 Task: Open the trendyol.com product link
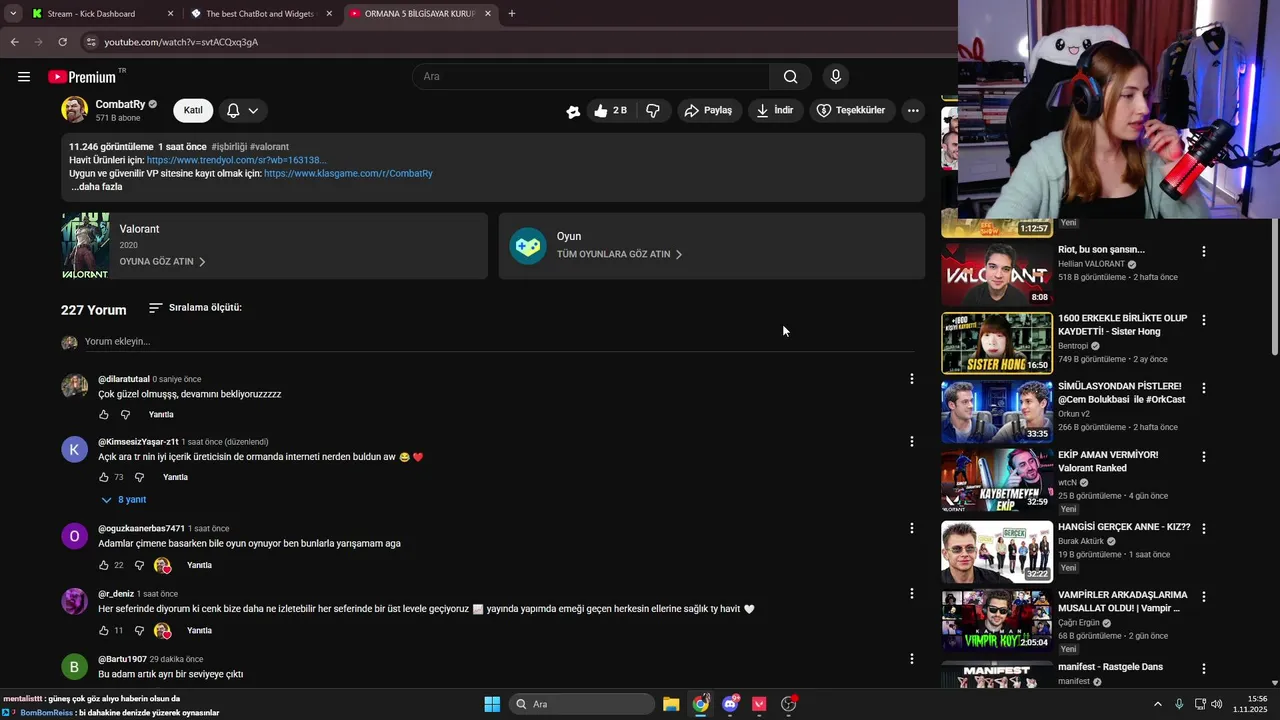(236, 160)
